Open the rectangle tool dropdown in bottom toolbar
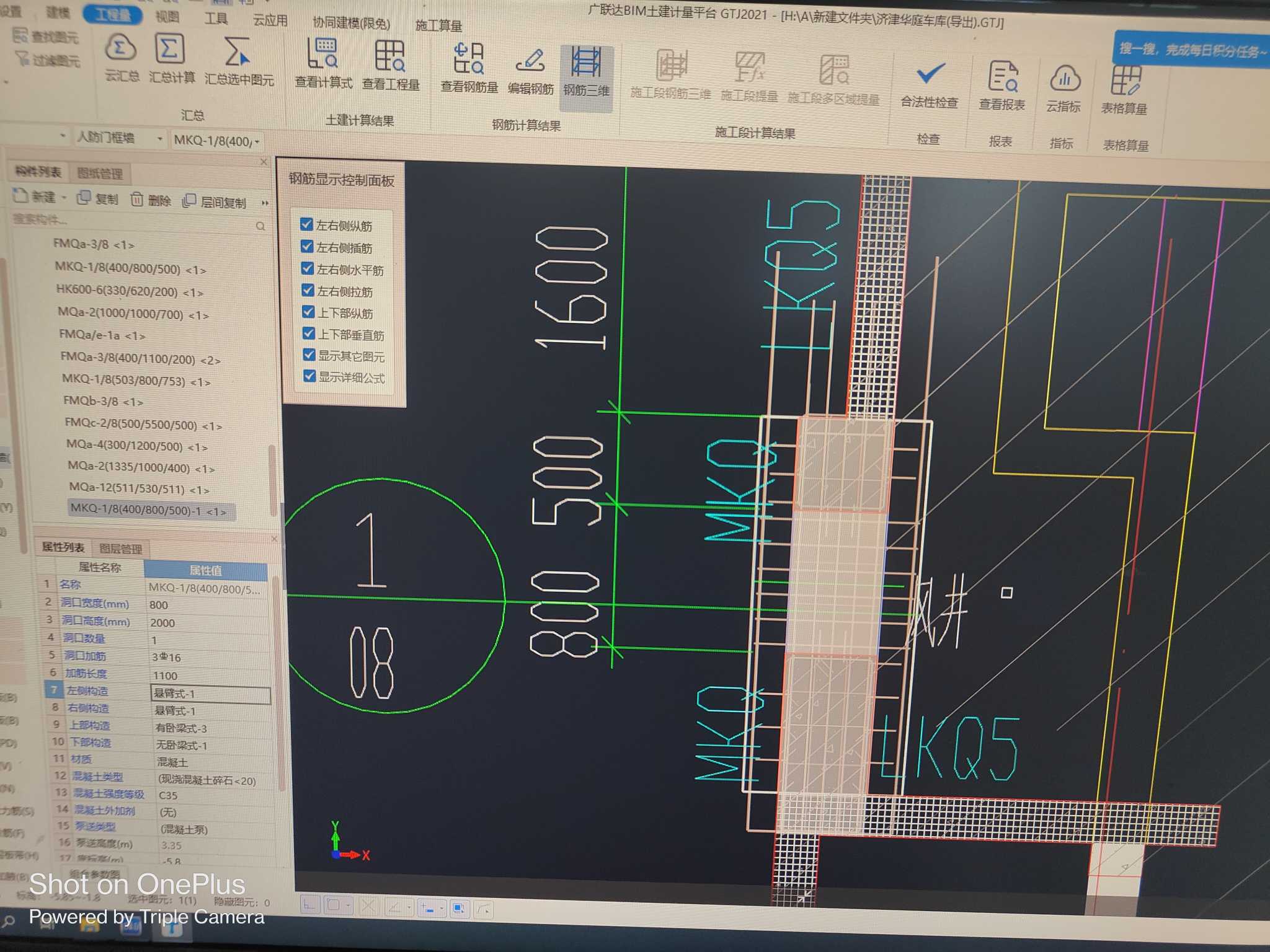Screen dimensions: 1270x952 [349, 906]
